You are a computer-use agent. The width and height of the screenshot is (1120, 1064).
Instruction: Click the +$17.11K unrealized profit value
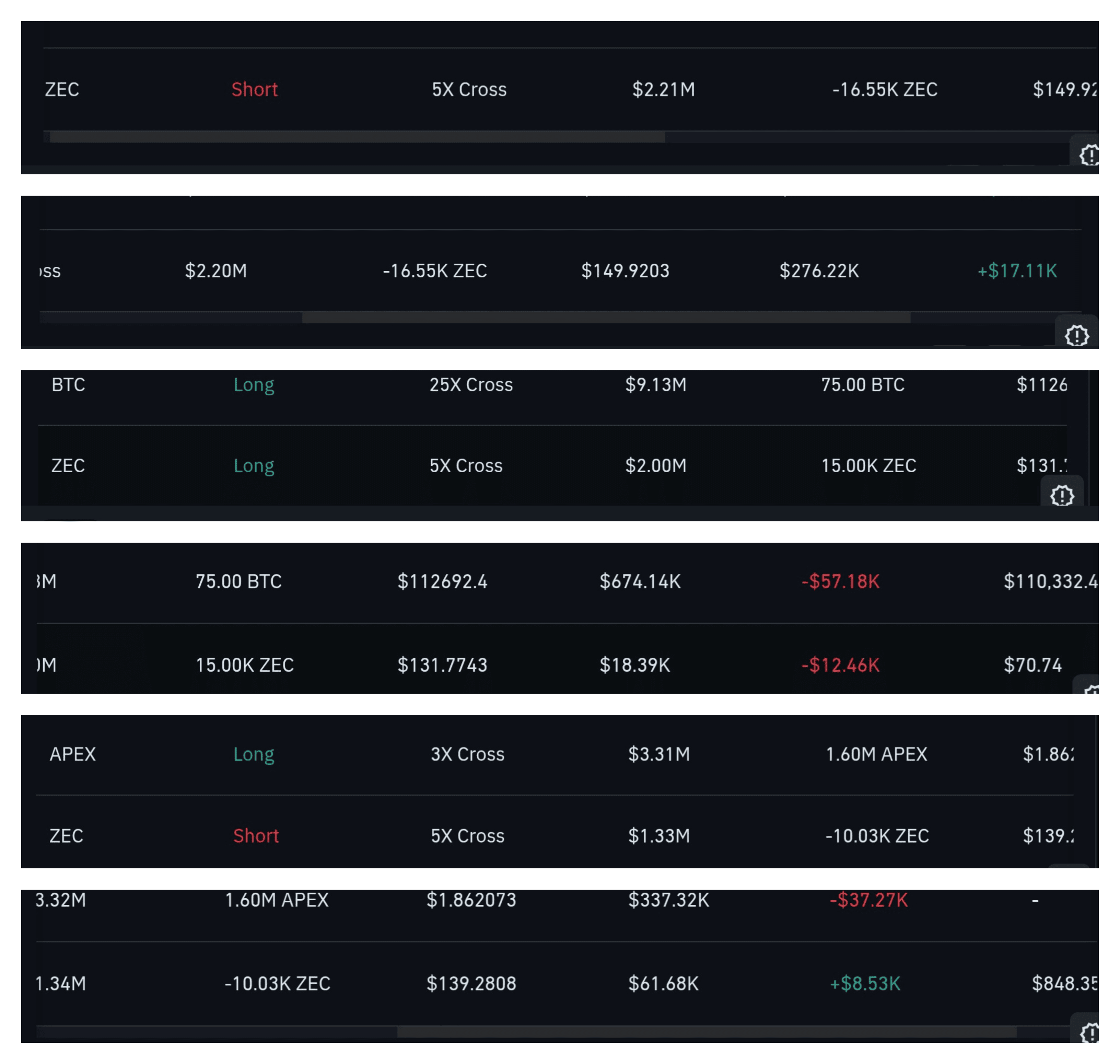coord(1017,270)
